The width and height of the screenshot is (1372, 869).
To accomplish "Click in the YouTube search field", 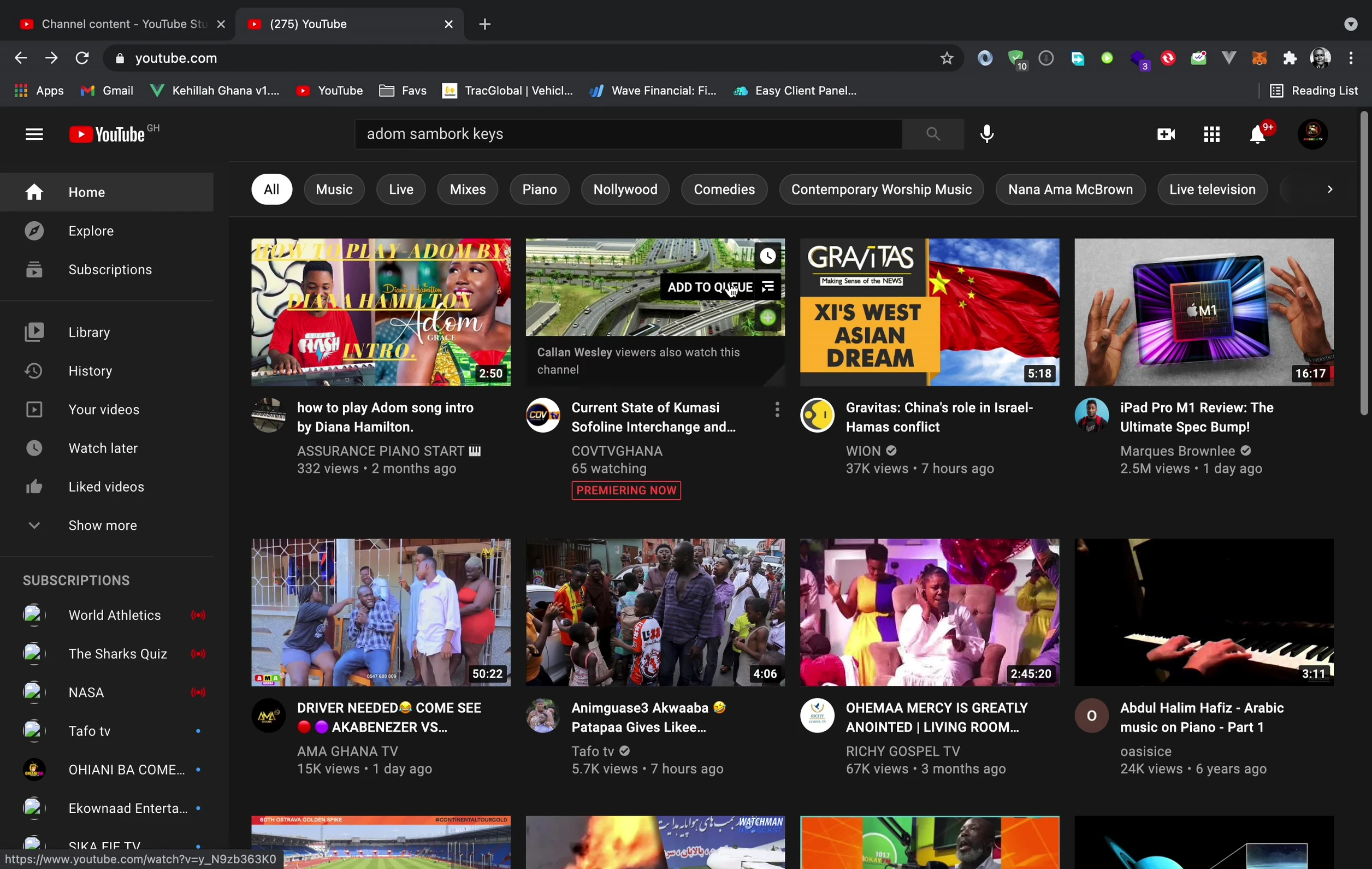I will pos(628,134).
